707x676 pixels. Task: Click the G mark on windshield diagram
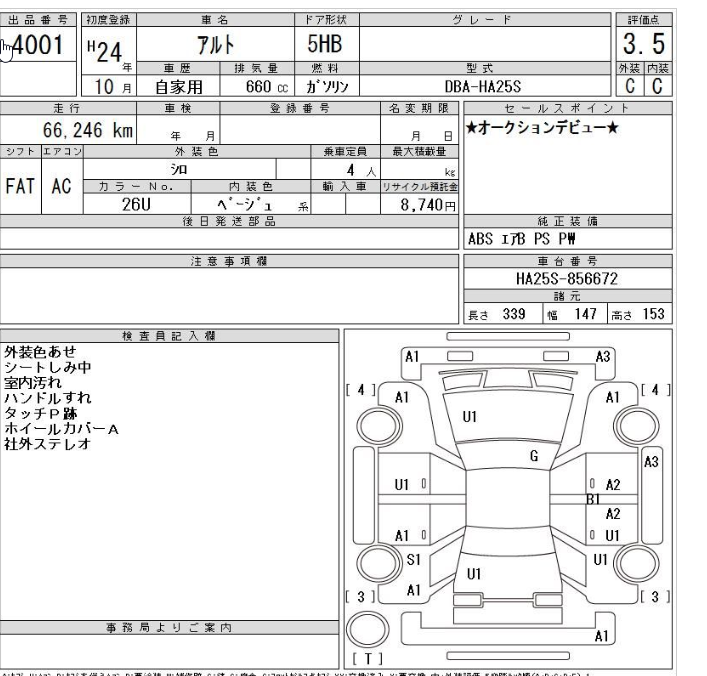point(537,455)
